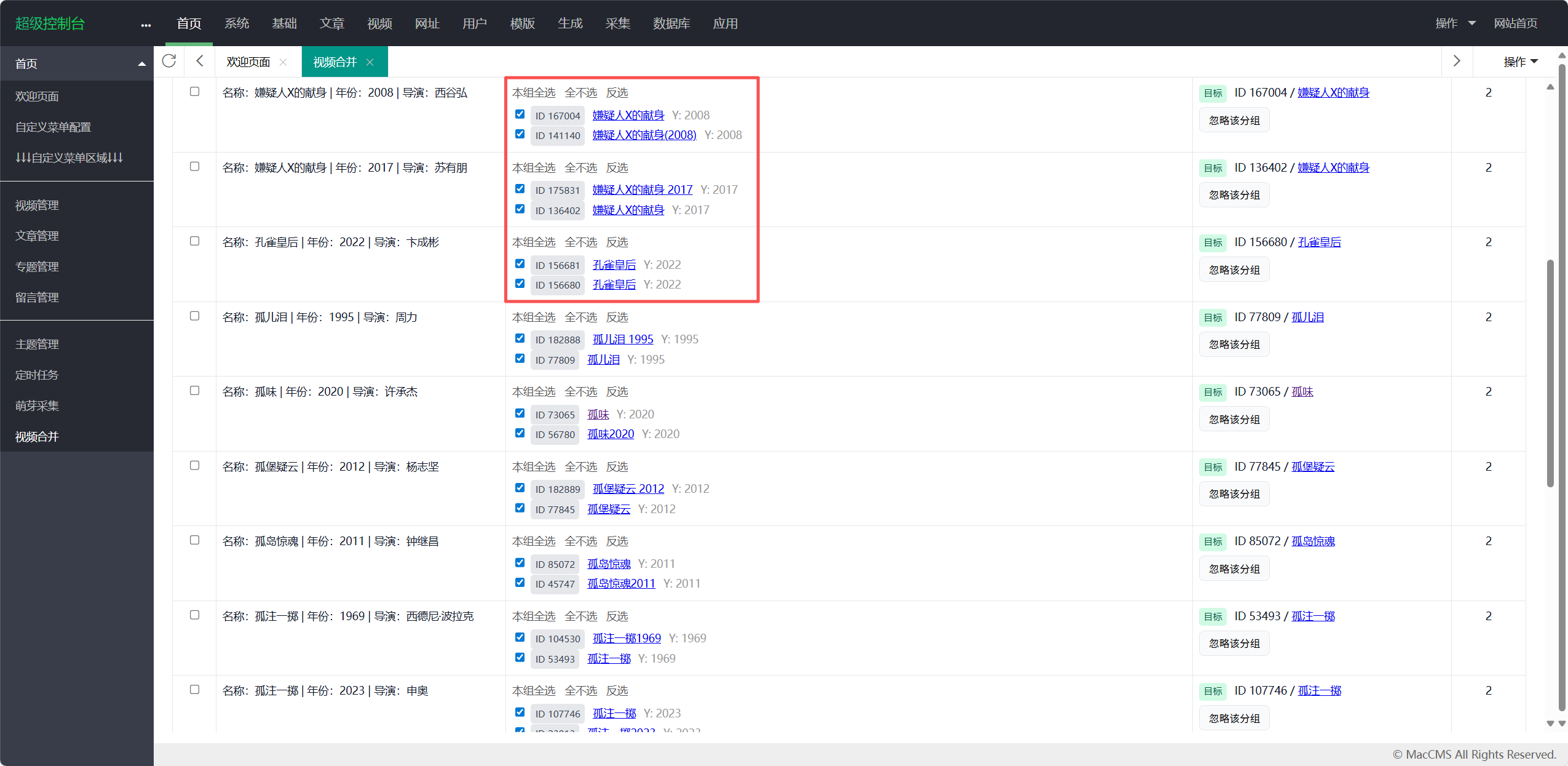Click the 超级控制台 logo text
Viewport: 1568px width, 766px height.
click(x=50, y=23)
